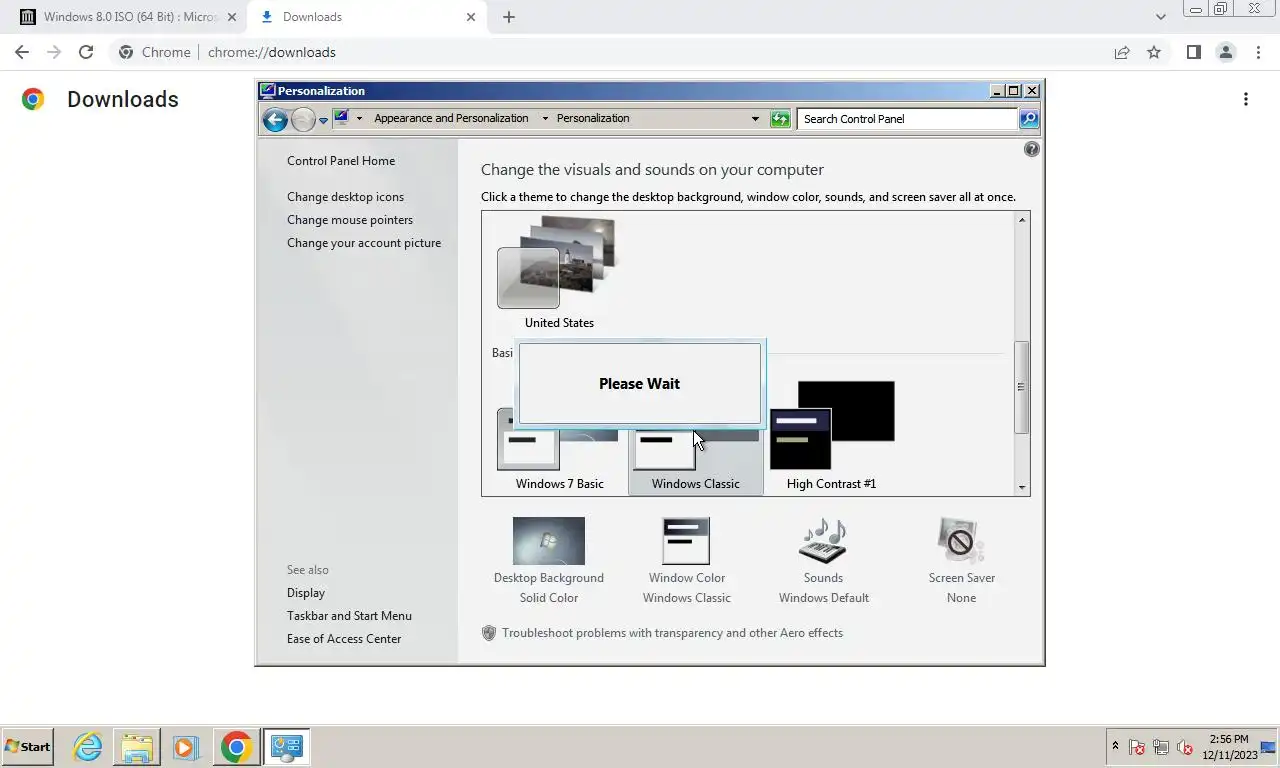Open Sounds settings icon
1280x768 pixels.
pos(823,541)
